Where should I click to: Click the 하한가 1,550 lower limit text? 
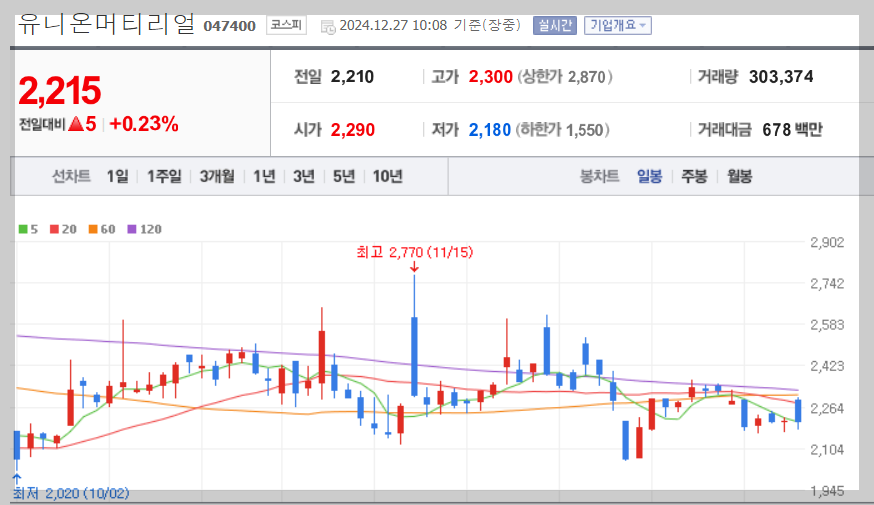[562, 130]
